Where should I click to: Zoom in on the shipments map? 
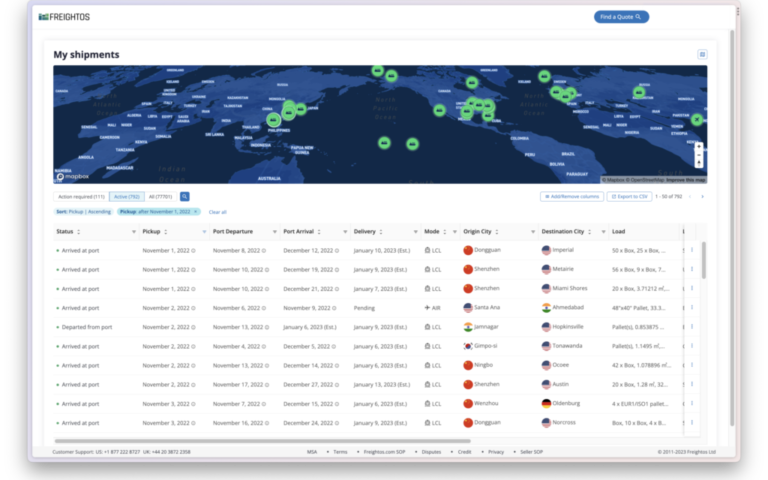pos(698,147)
